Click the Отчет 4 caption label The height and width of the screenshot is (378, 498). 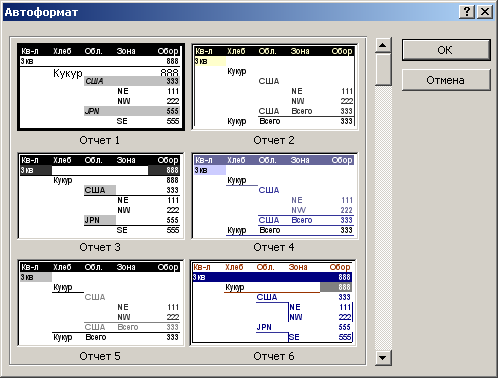(274, 247)
